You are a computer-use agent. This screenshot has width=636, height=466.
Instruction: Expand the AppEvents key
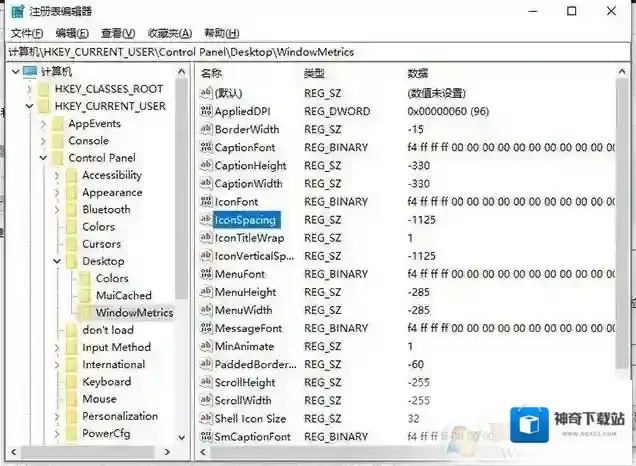tap(43, 124)
